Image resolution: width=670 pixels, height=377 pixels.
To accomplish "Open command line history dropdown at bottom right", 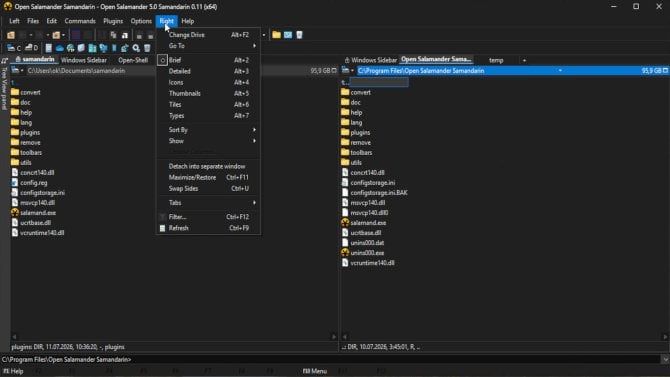I will point(665,359).
